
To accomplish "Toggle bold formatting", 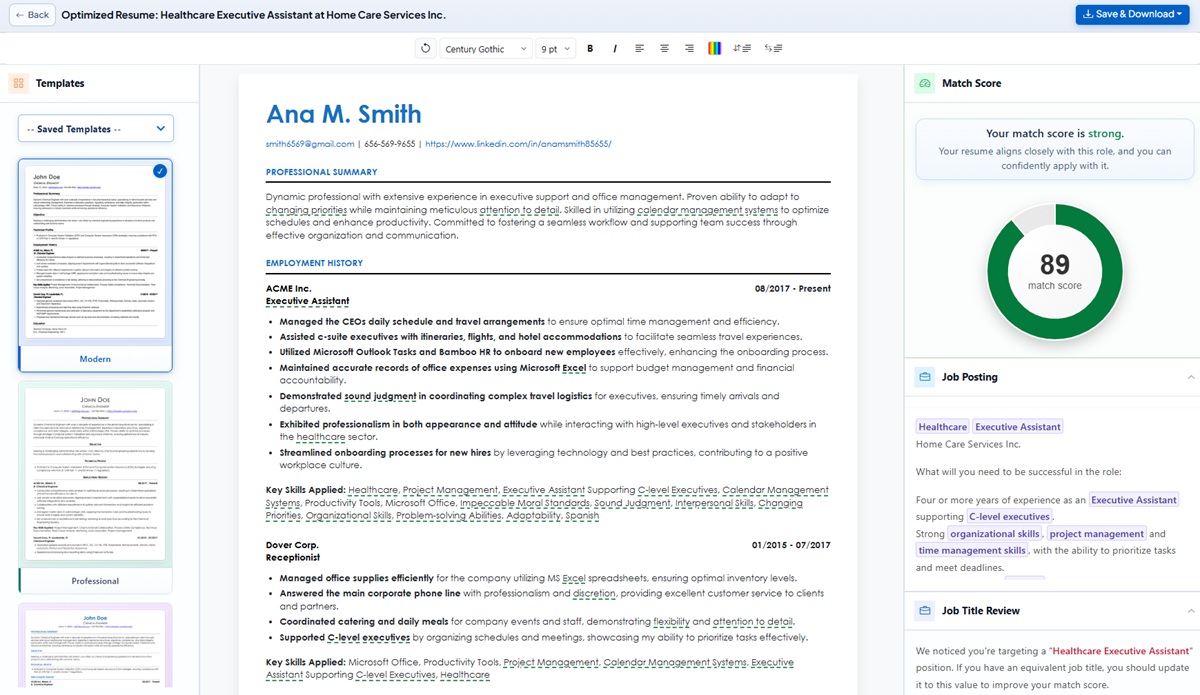I will pos(590,48).
